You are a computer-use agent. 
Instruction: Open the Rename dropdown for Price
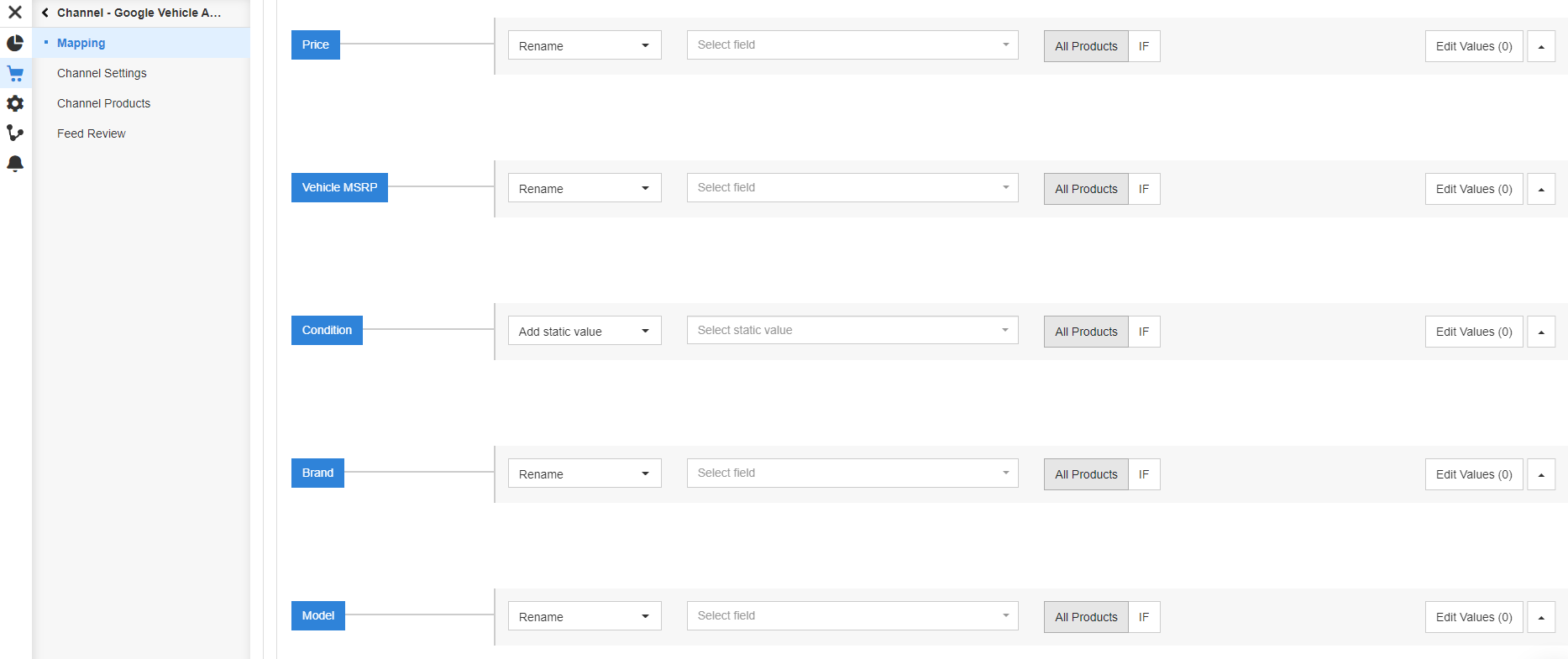pyautogui.click(x=584, y=45)
